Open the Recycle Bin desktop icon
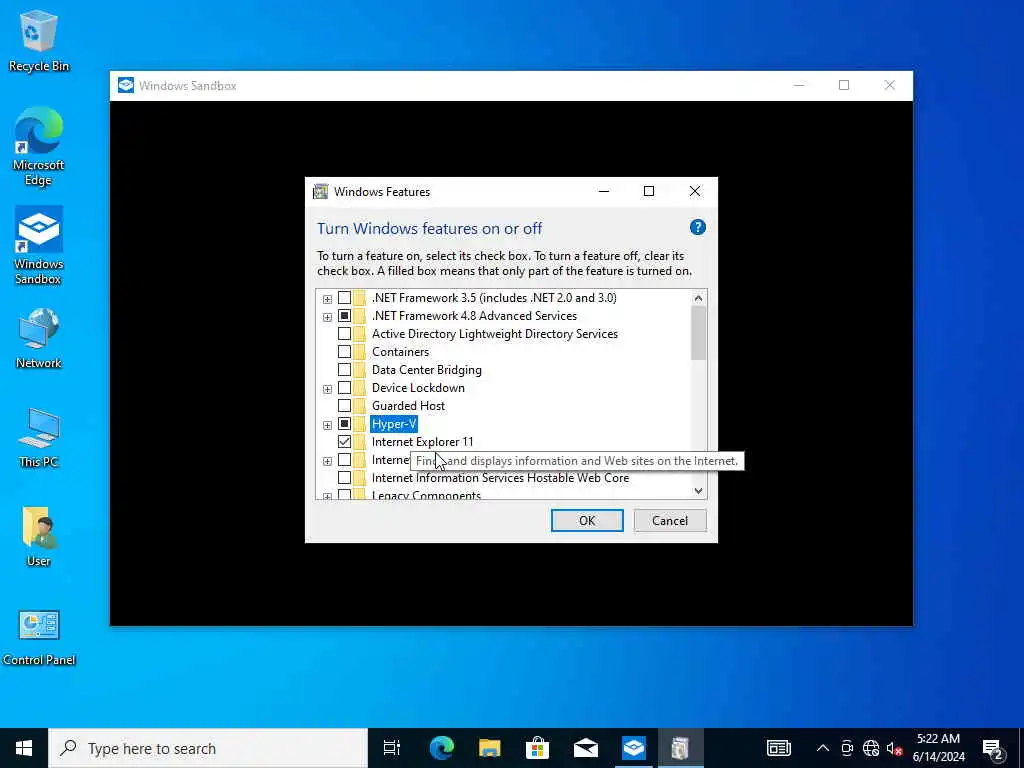 click(x=39, y=40)
